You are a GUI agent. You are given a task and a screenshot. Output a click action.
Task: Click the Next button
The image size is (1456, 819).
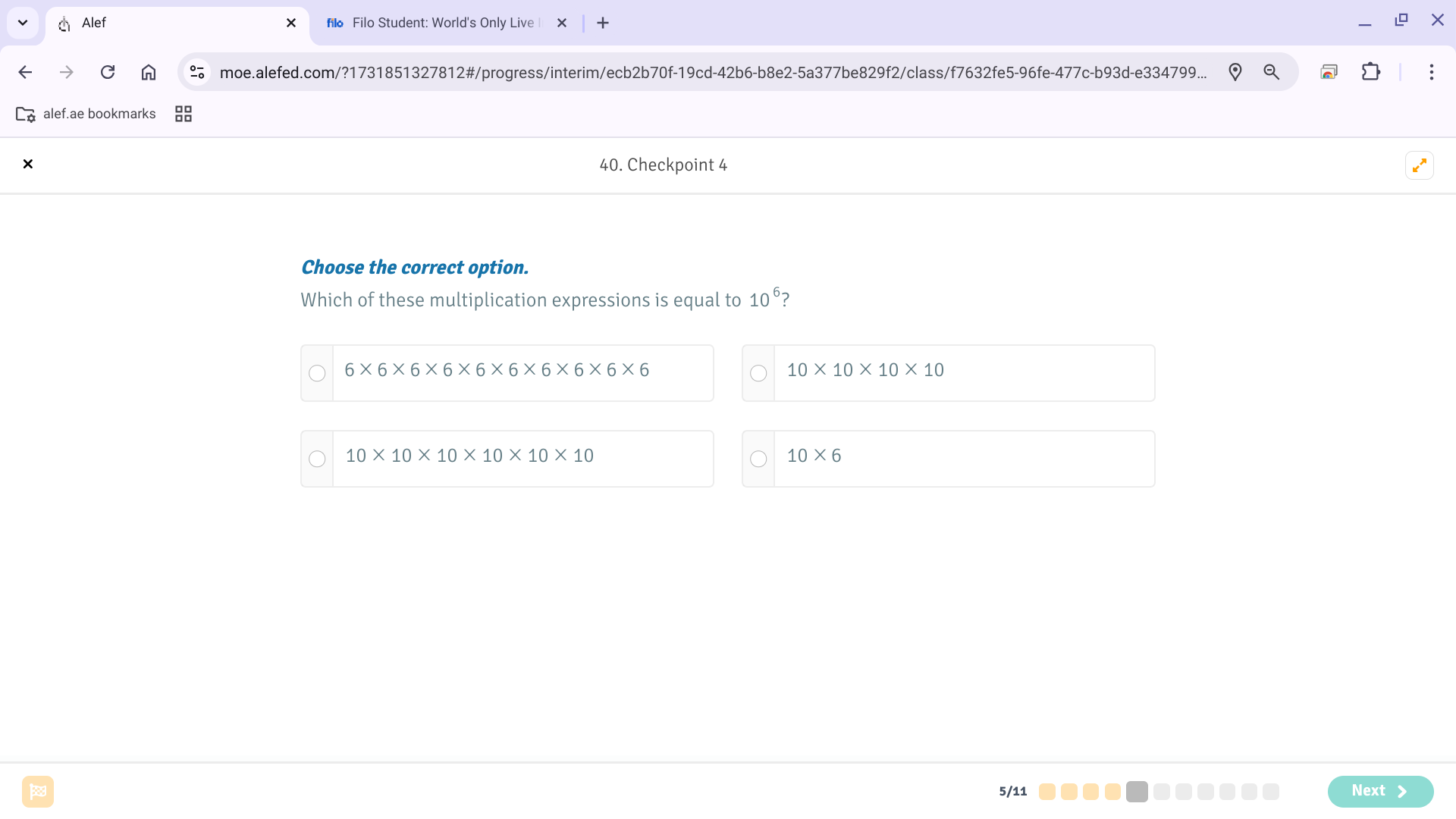[1379, 791]
